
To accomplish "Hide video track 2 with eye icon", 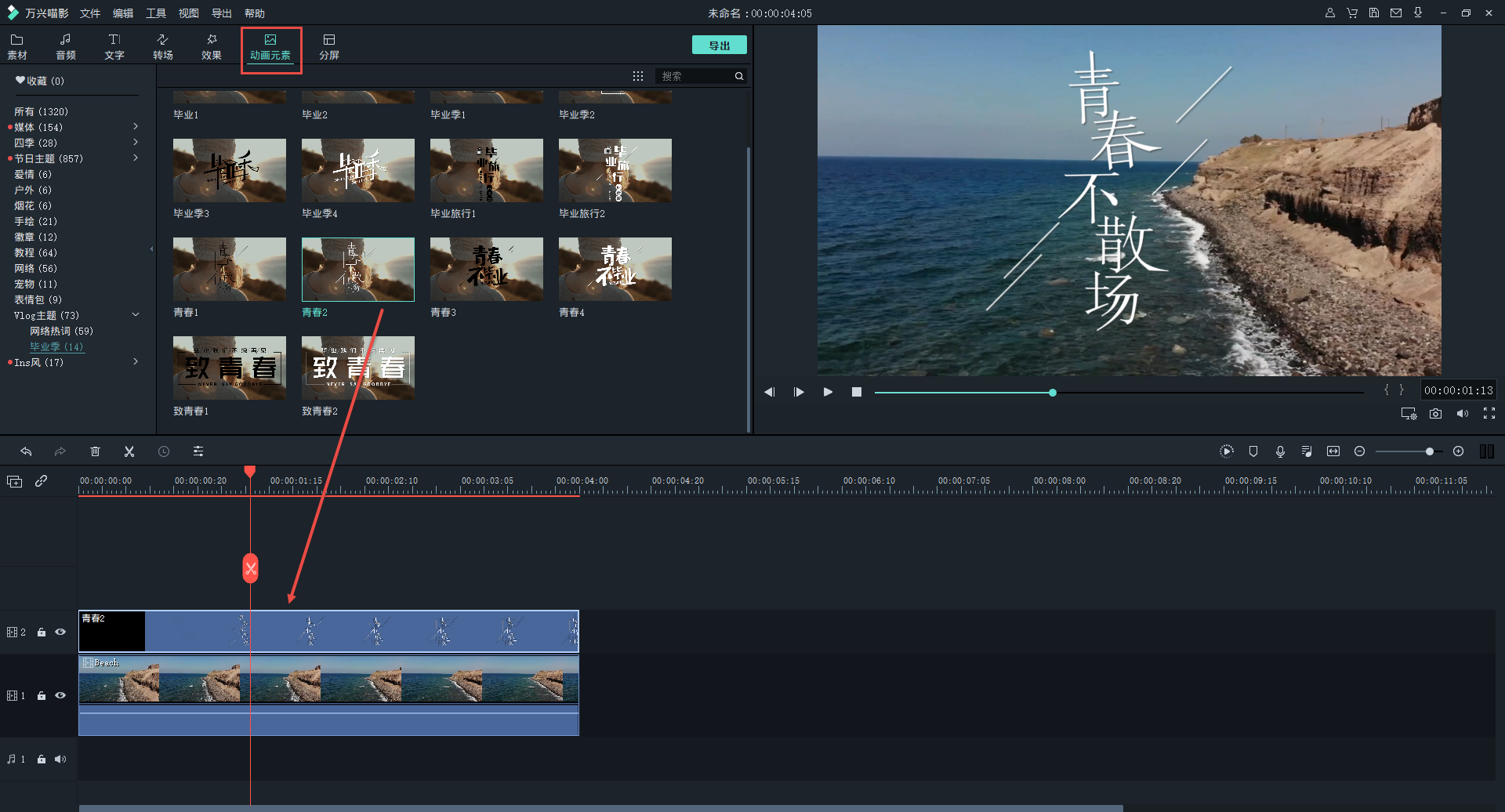I will tap(60, 632).
